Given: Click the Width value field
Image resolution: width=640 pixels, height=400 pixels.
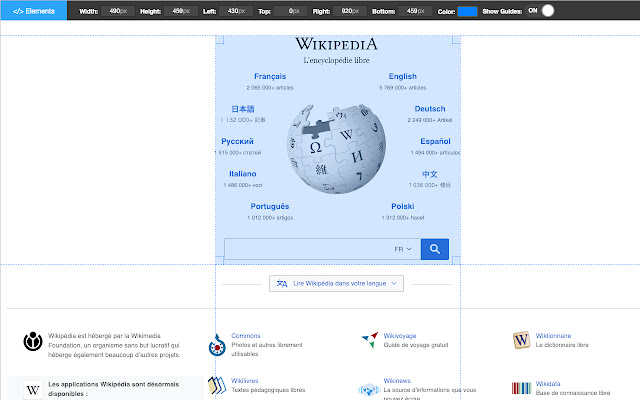Looking at the screenshot, I should [118, 11].
